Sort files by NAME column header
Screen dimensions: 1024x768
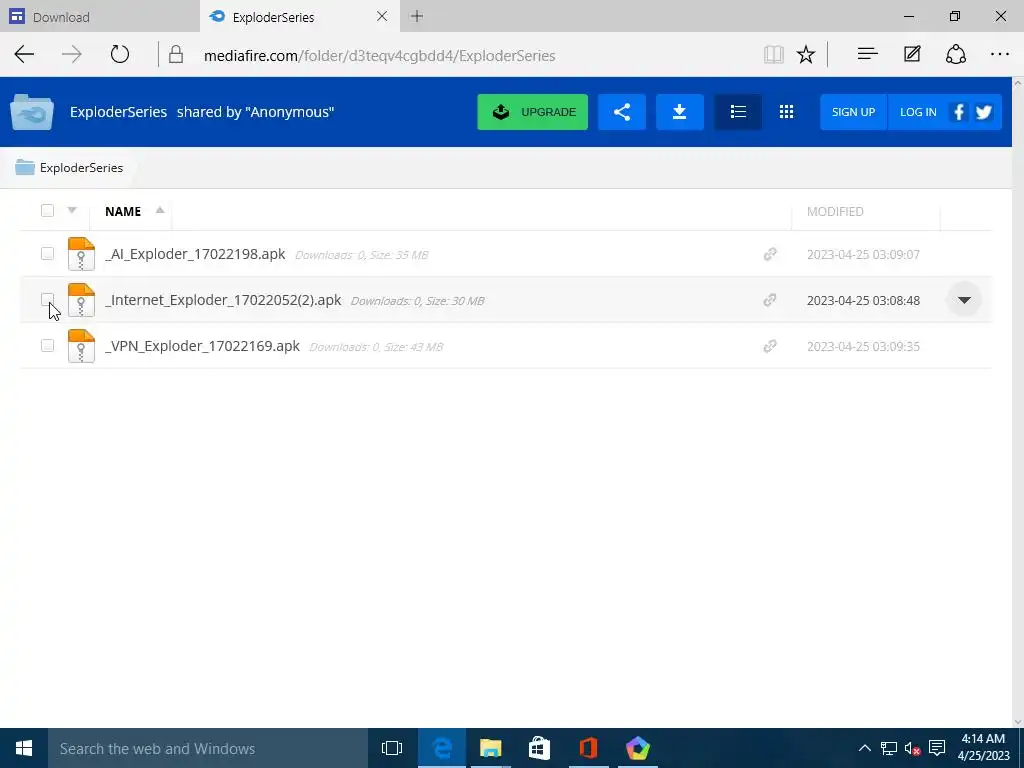pyautogui.click(x=123, y=212)
